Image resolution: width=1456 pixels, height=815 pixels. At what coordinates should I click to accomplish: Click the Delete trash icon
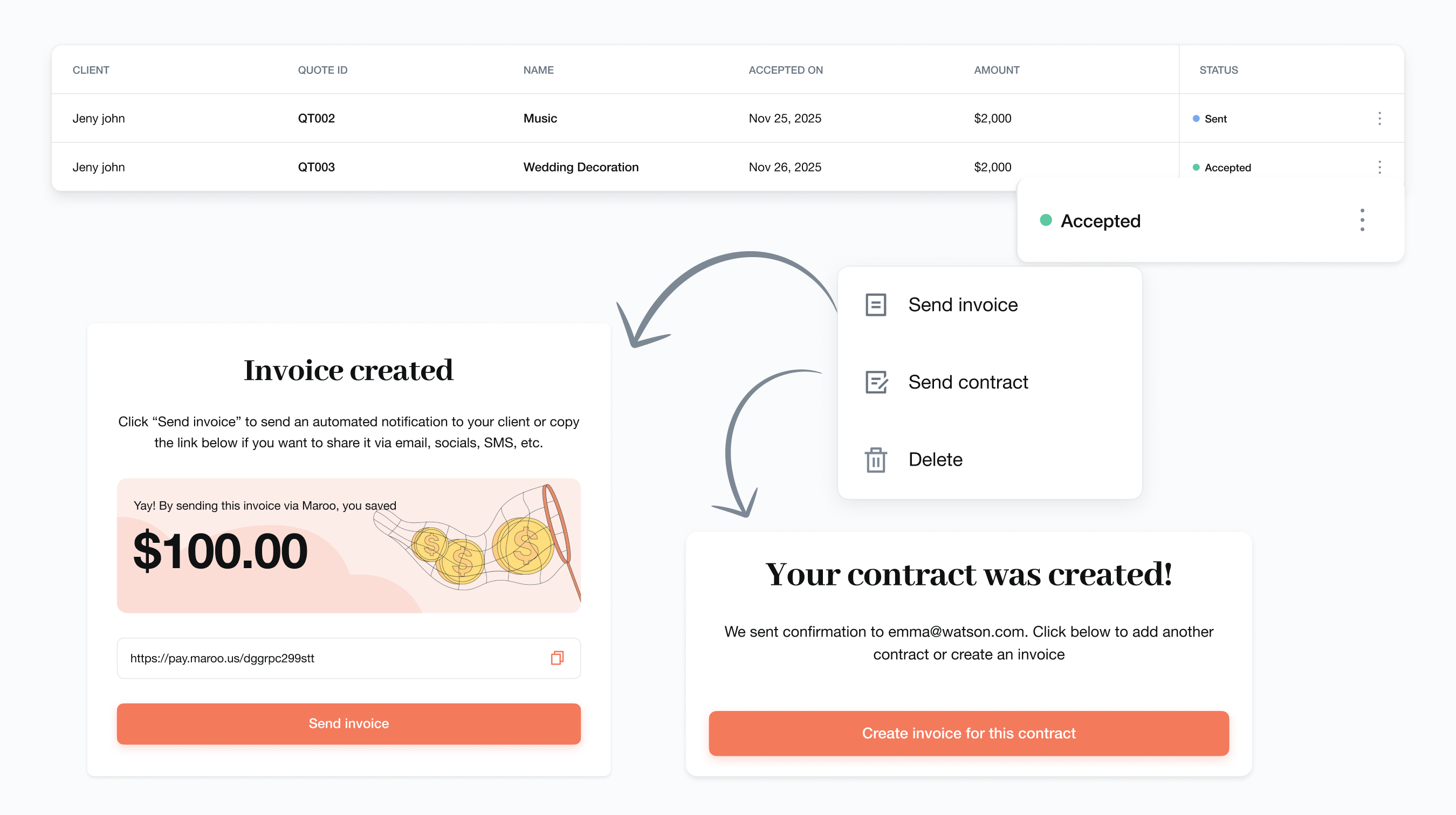click(876, 459)
